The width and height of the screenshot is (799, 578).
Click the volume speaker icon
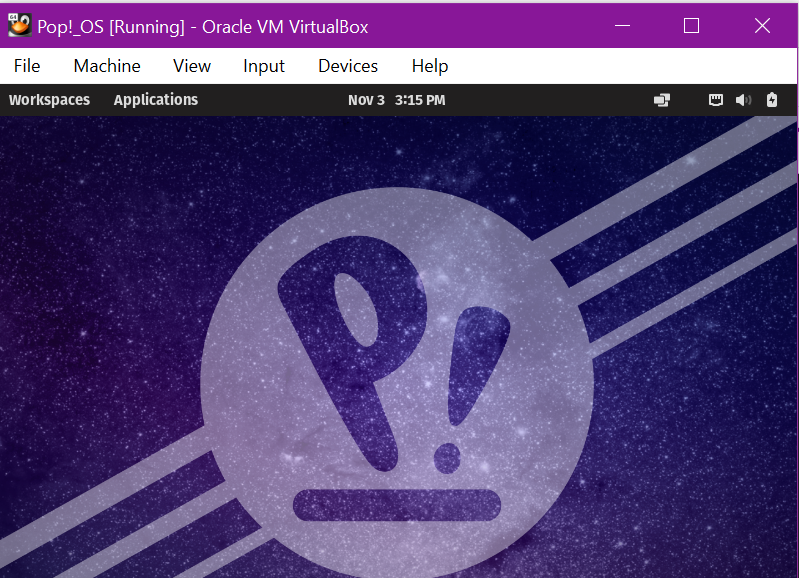point(743,100)
